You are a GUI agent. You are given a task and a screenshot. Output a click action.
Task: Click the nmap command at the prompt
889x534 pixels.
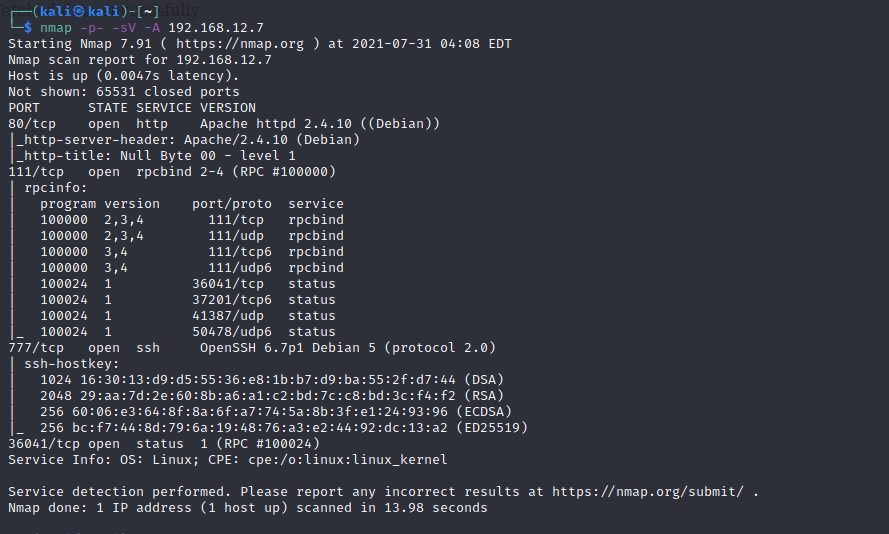(55, 28)
